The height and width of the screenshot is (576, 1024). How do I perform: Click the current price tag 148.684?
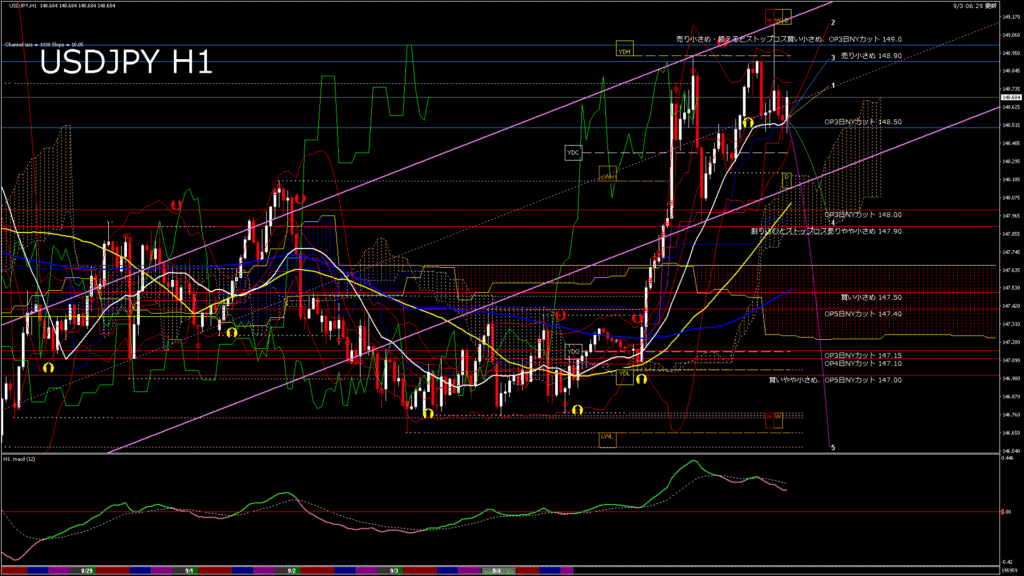click(x=1010, y=97)
